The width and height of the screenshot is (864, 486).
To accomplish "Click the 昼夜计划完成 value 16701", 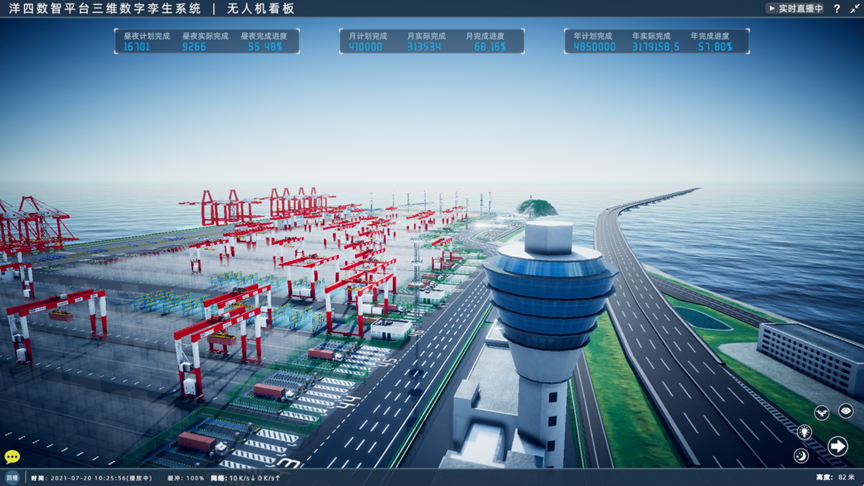I will point(137,46).
